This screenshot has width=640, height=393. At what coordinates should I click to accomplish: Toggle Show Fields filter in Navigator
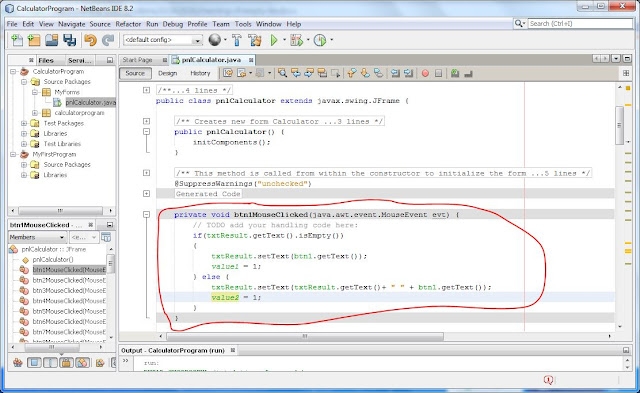coord(34,362)
